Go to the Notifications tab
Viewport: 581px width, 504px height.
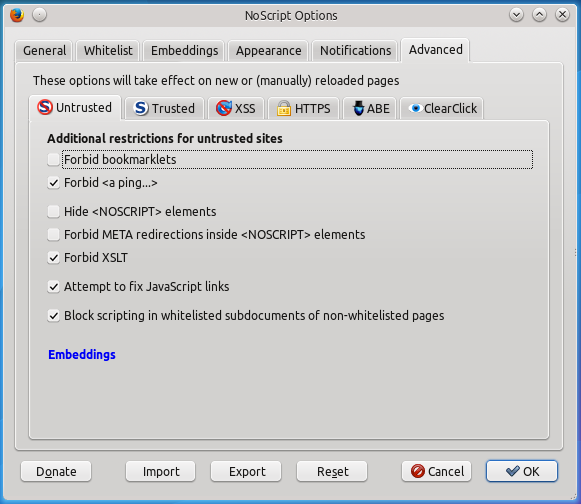tap(355, 50)
